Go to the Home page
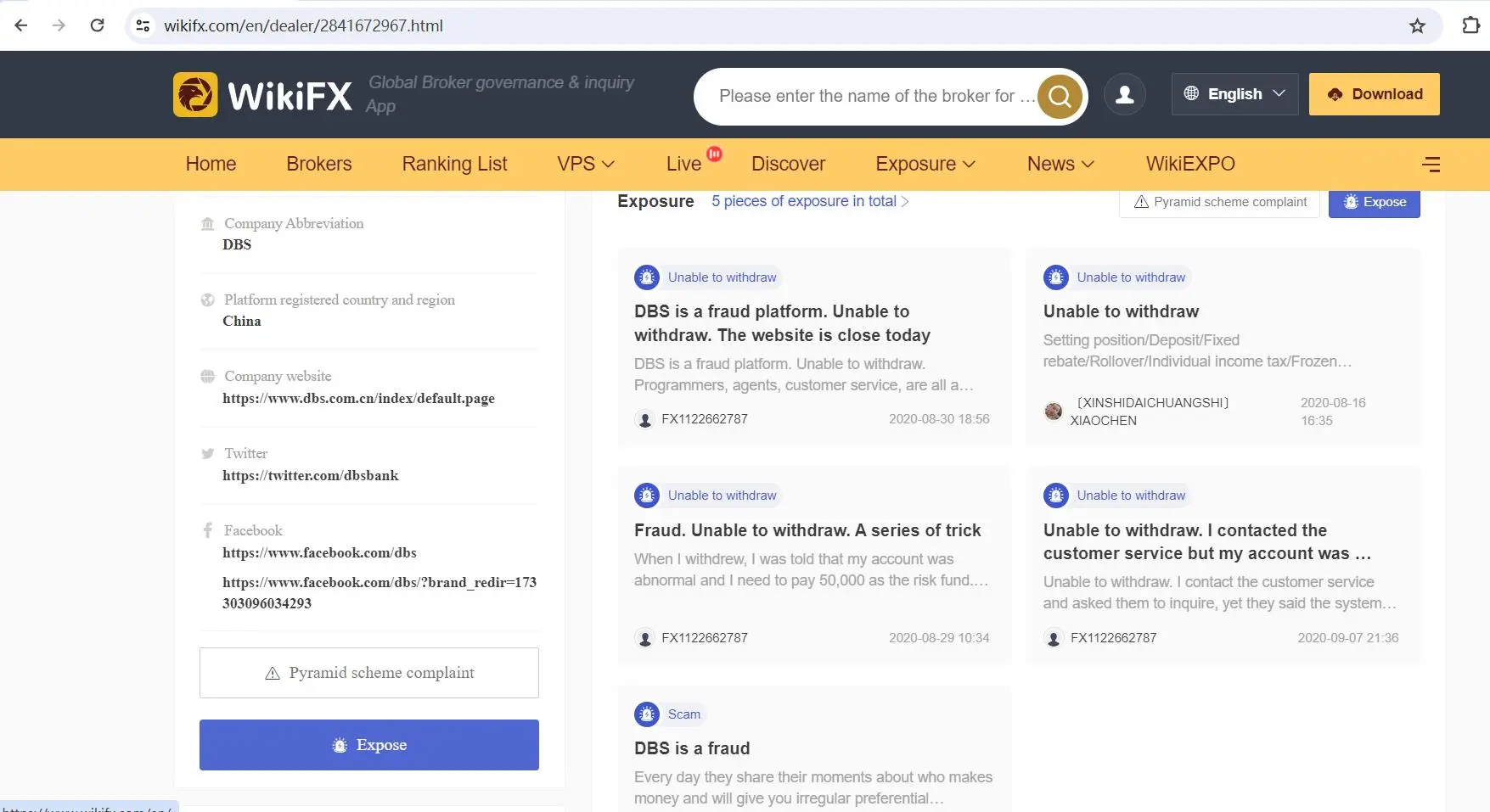 [211, 164]
